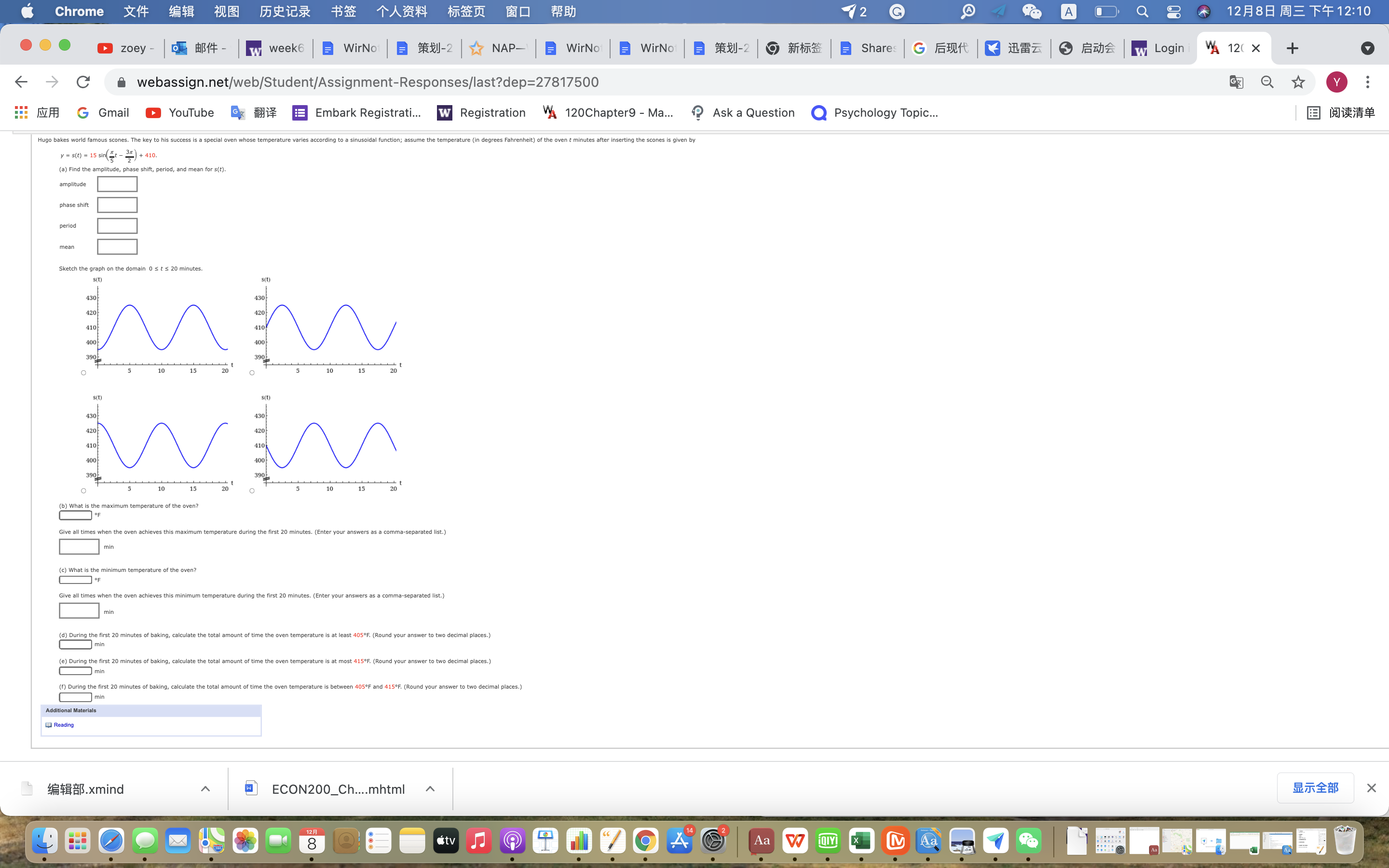Screen dimensions: 1389x868
Task: Select the bottom-right graph radio button
Action: 252,491
